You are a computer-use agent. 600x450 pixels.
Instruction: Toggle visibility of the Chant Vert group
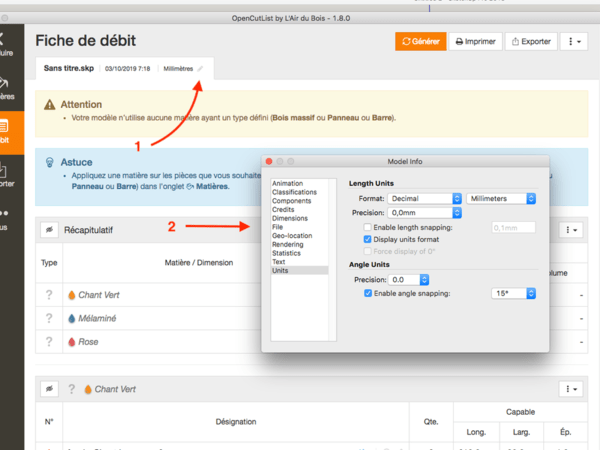(49, 389)
